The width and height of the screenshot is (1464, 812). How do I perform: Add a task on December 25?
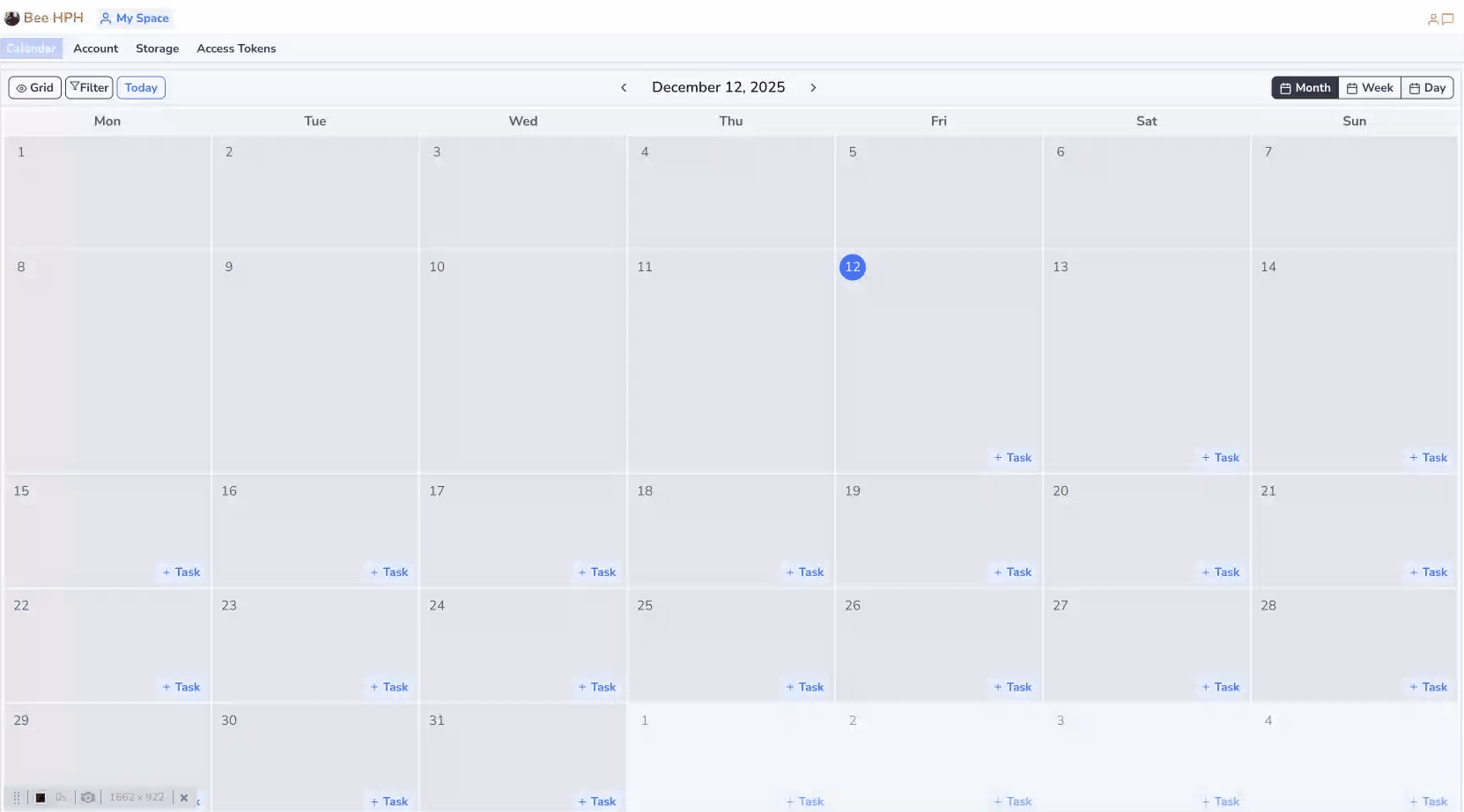tap(804, 687)
